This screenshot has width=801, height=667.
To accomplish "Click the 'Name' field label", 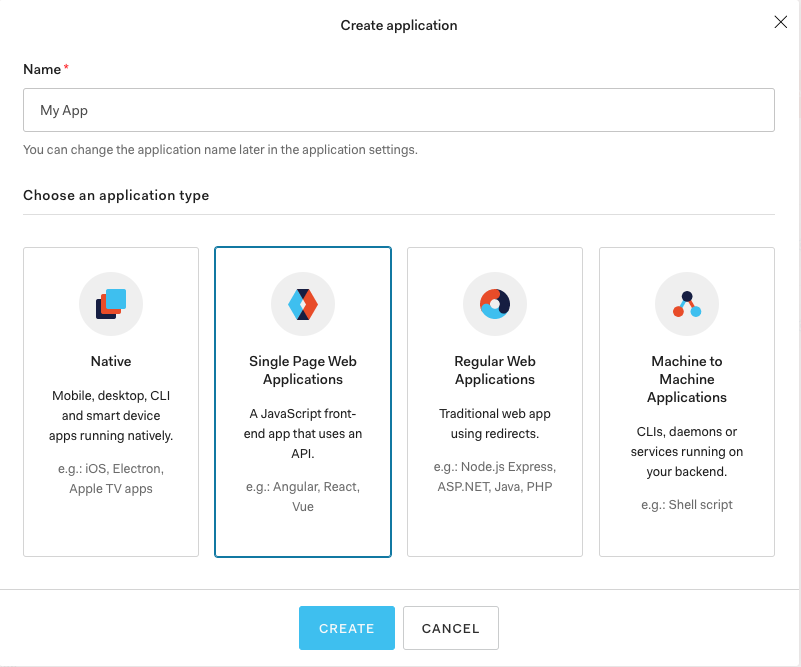I will 42,69.
